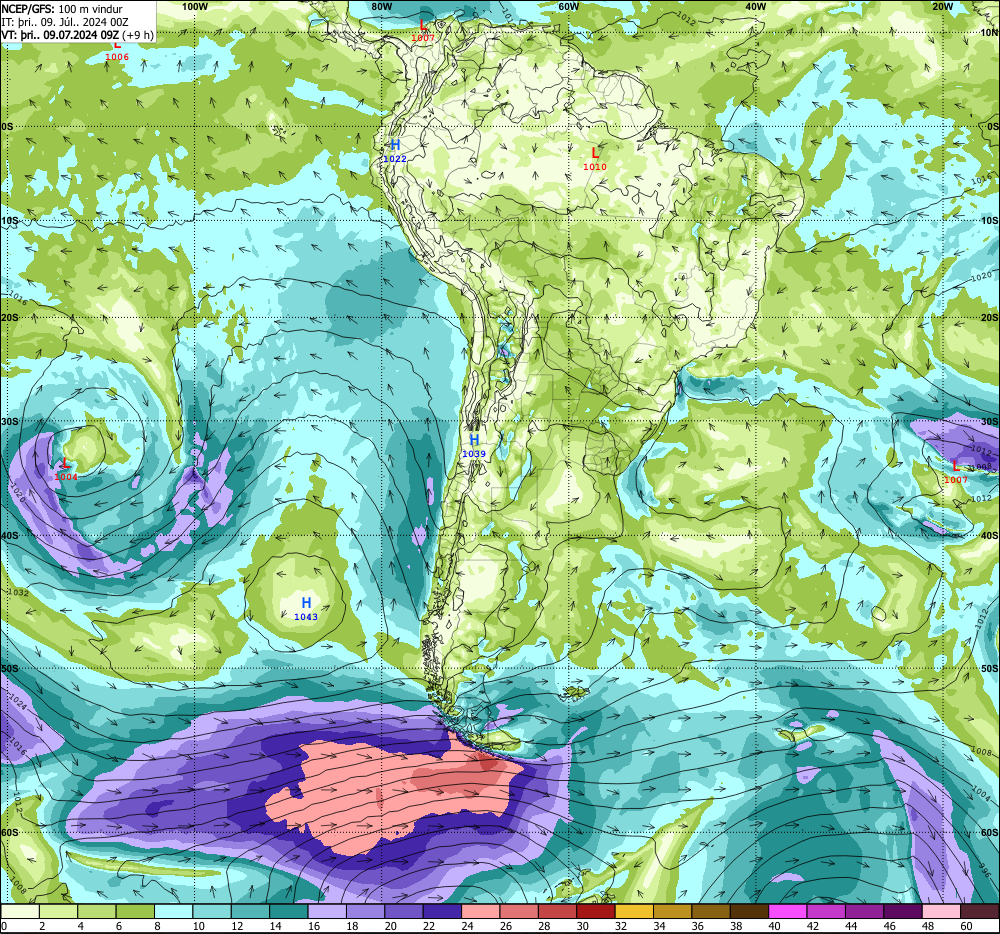Click the legend value 24
The image size is (1000, 934).
click(467, 926)
